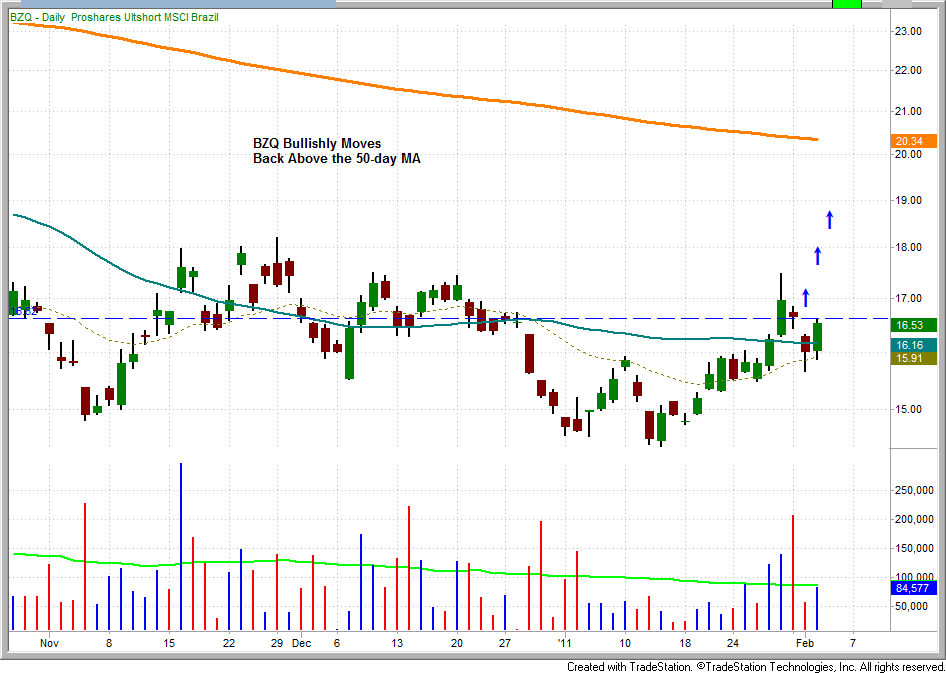Viewport: 946px width, 673px height.
Task: Click the "Nov" date axis label
Action: (50, 643)
